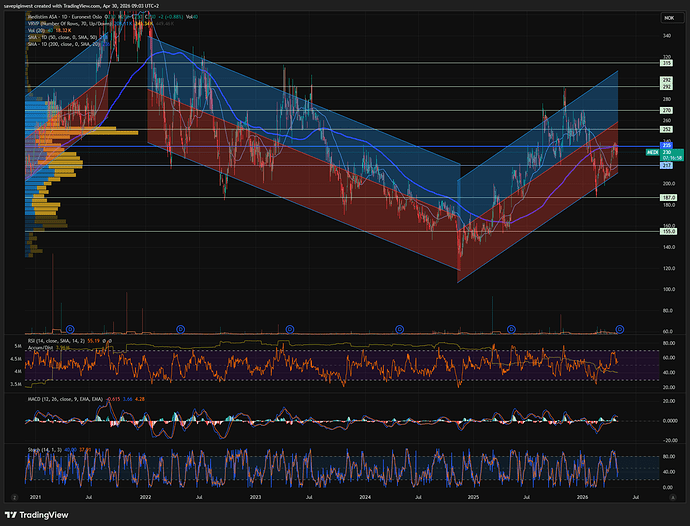Click the 270 horizontal line price label
The width and height of the screenshot is (690, 526).
tap(667, 110)
